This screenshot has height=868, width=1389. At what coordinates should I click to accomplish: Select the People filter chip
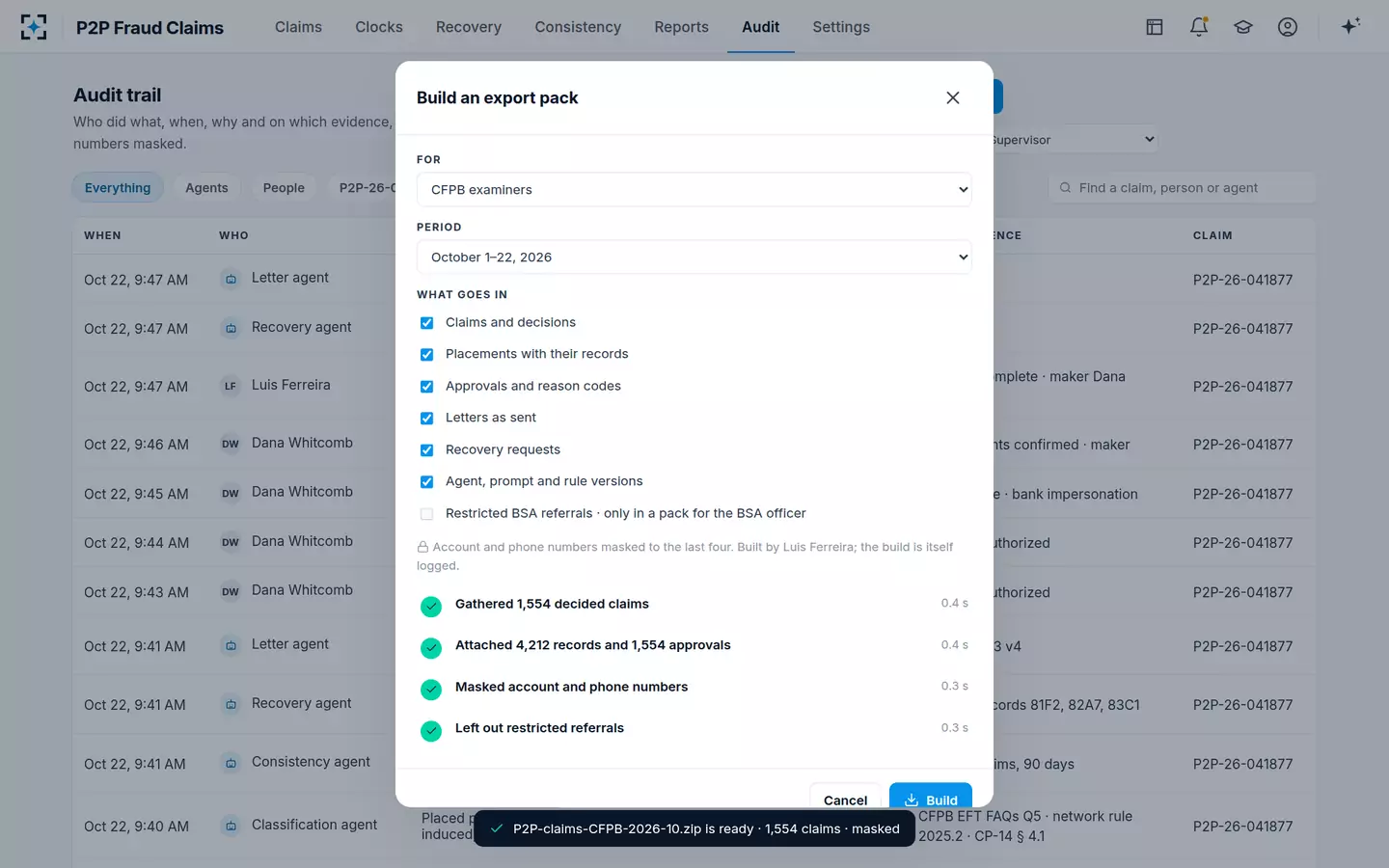[x=284, y=188]
